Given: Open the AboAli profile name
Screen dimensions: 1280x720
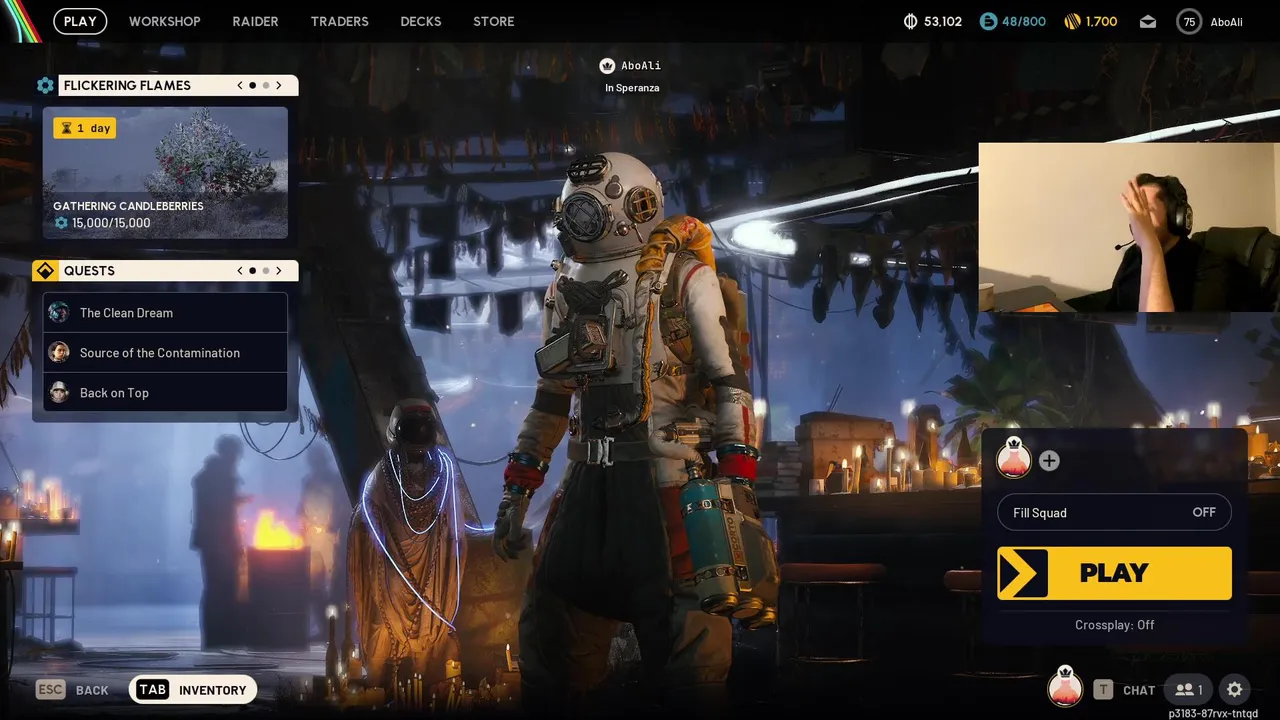Looking at the screenshot, I should pyautogui.click(x=1226, y=22).
